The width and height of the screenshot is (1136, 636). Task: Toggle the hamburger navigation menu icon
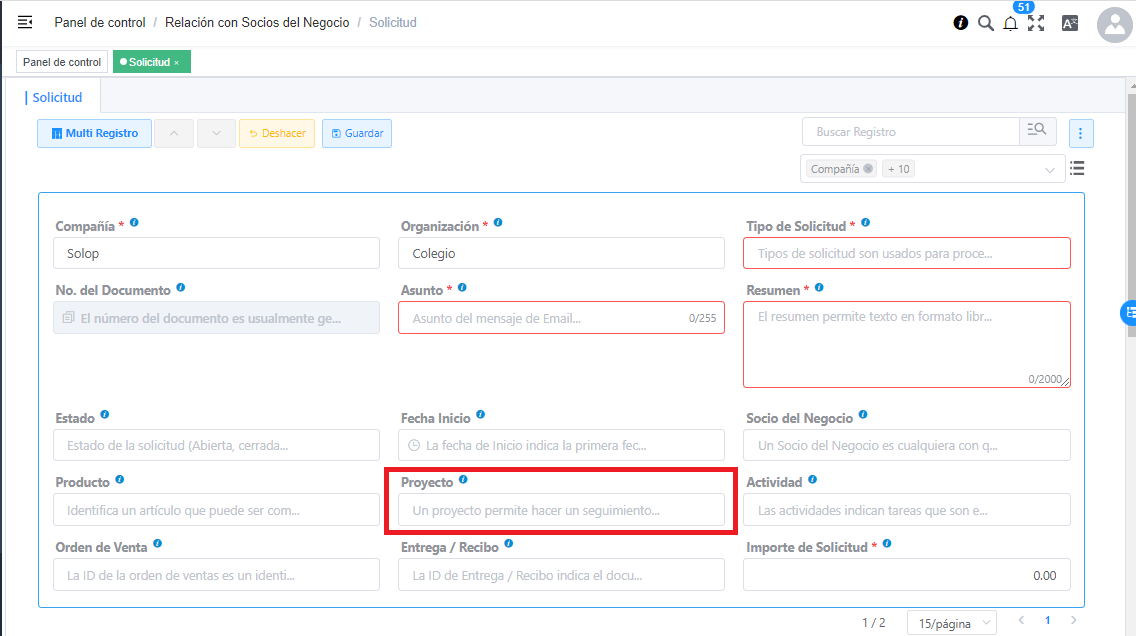point(25,22)
